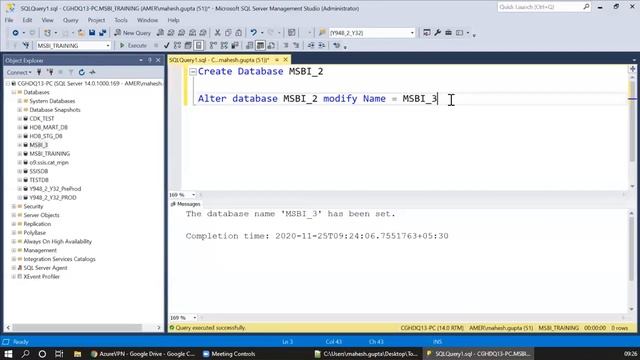Screen dimensions: 640x360
Task: Click the Copy icon in toolbar
Action: 228,33
